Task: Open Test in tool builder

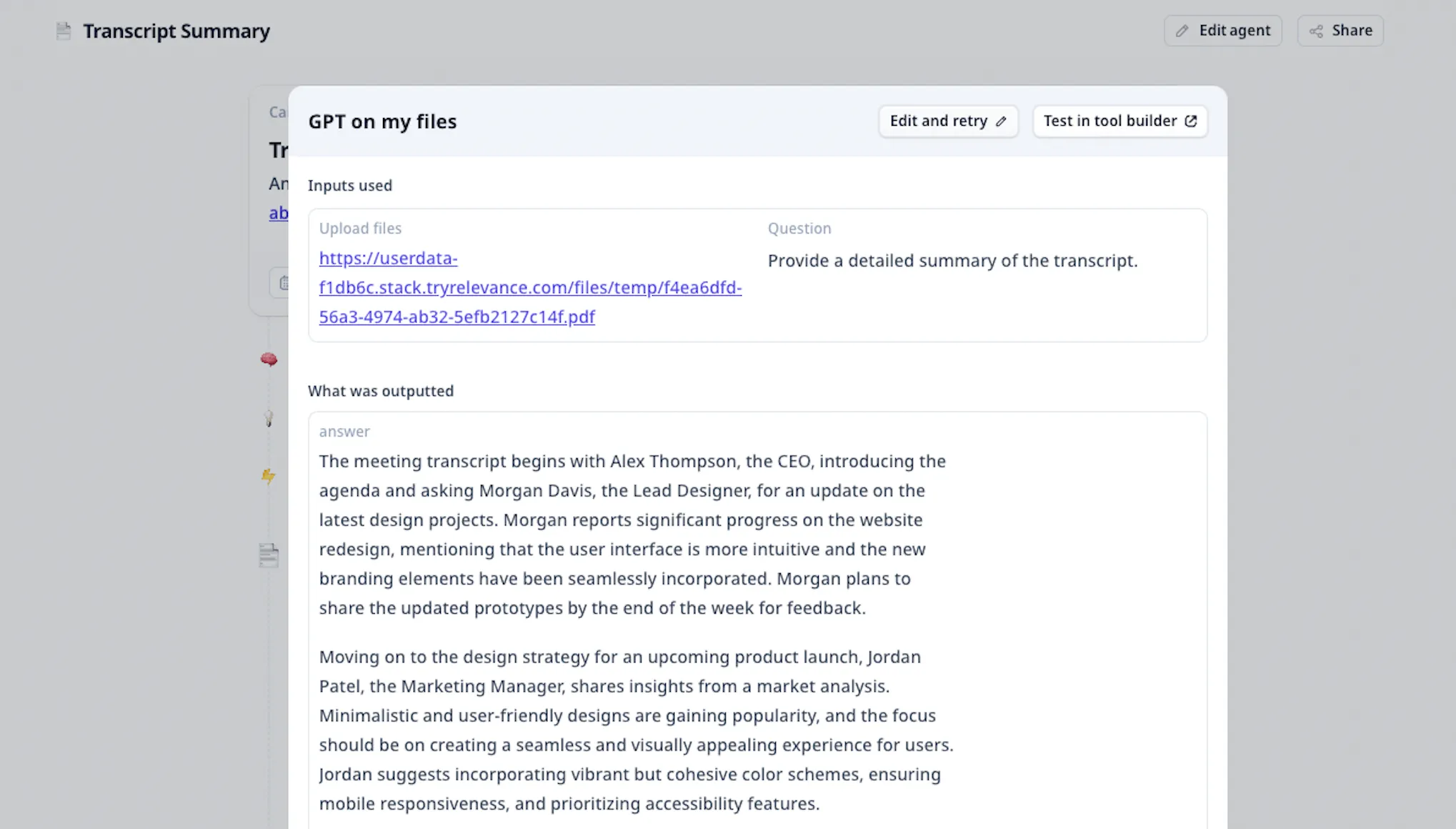Action: (1119, 121)
